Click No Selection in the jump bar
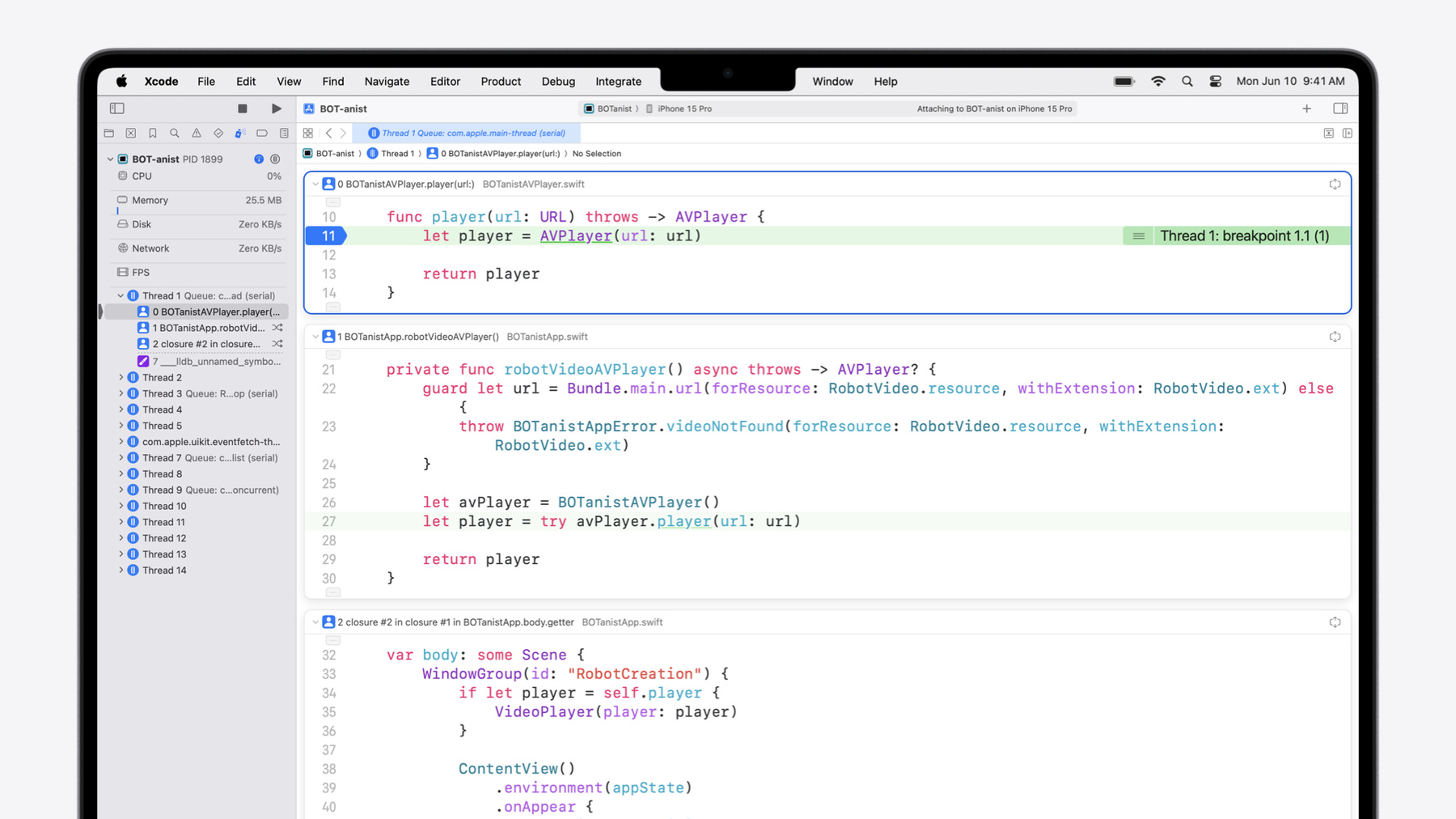 [x=597, y=154]
